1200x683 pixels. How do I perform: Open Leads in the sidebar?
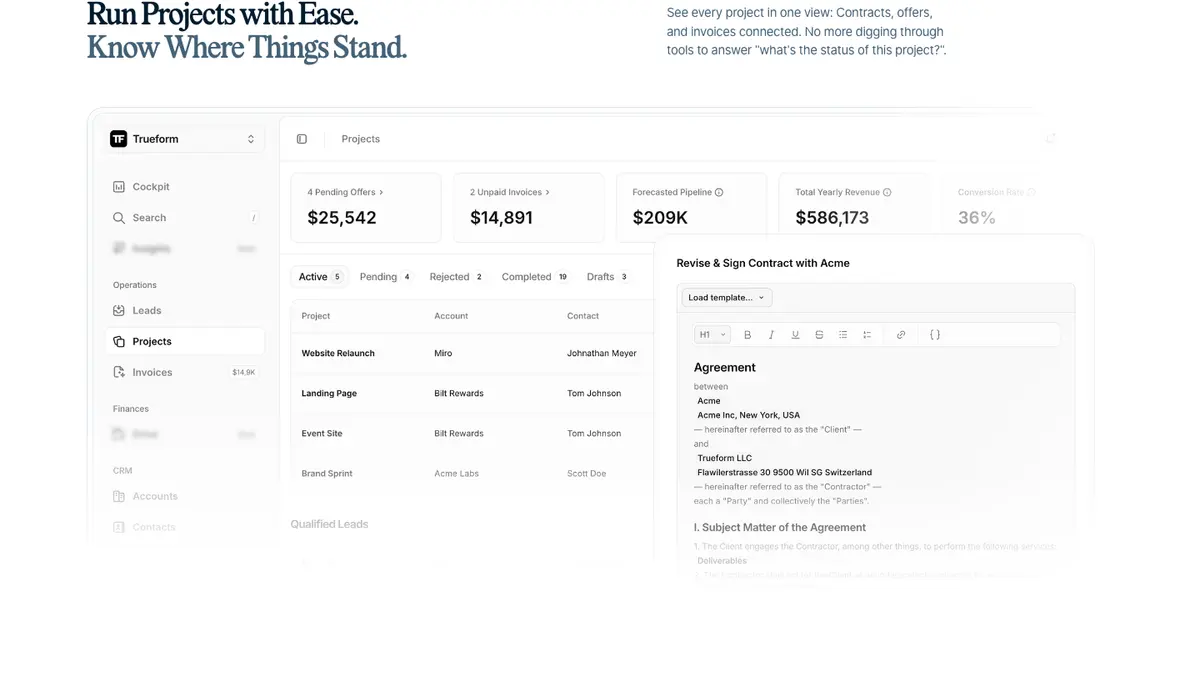pyautogui.click(x=185, y=311)
